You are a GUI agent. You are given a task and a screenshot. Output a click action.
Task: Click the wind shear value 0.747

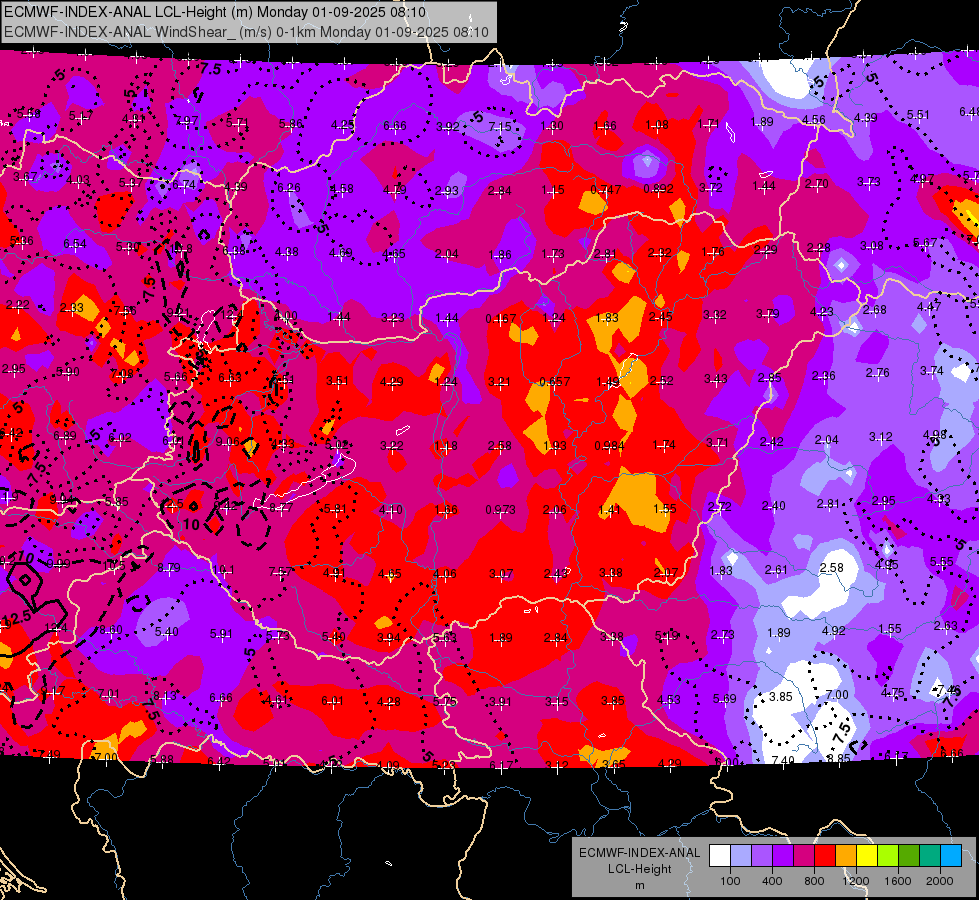pos(606,190)
